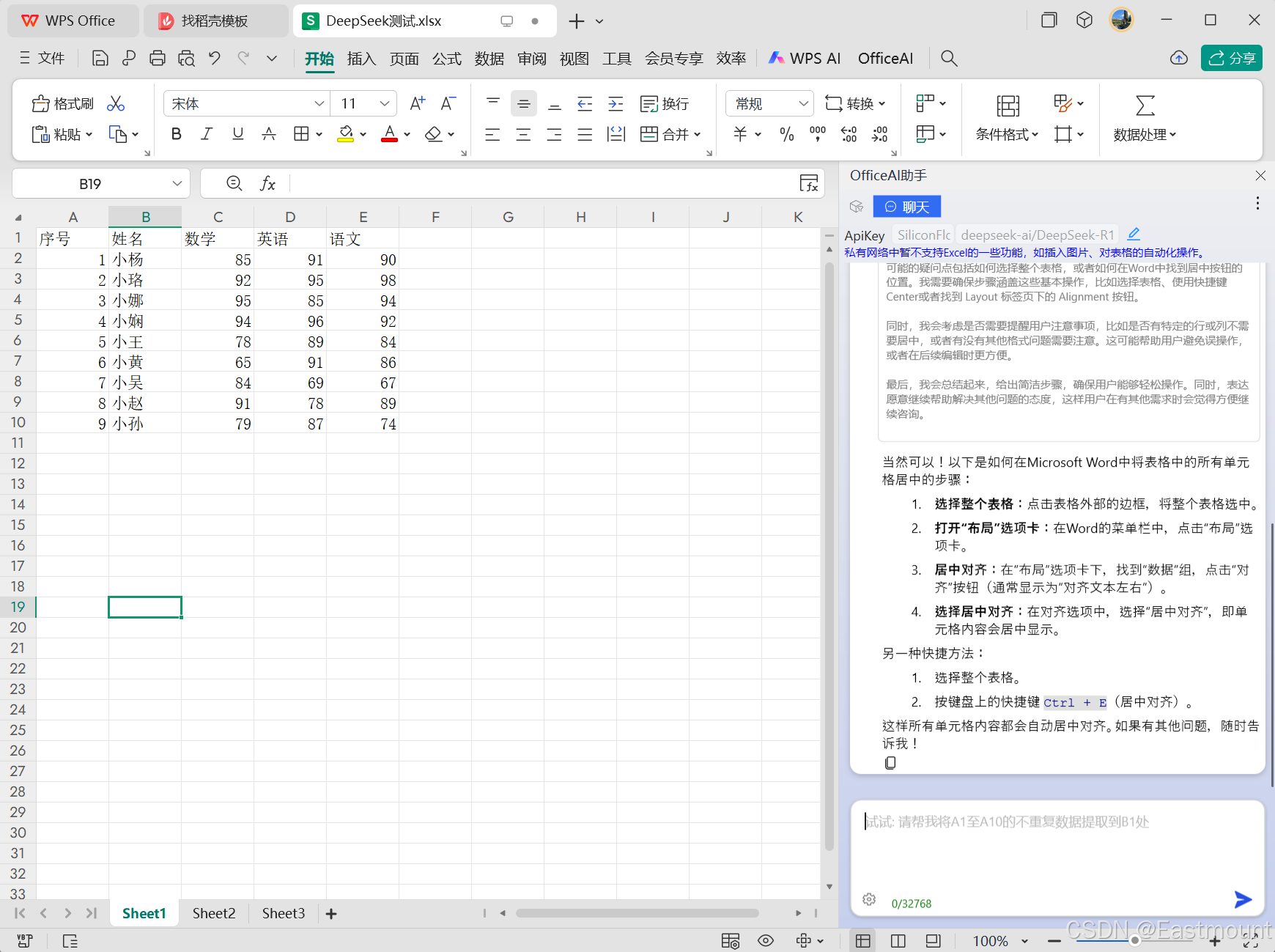Apply red font color
Image resolution: width=1275 pixels, height=952 pixels.
pos(390,134)
